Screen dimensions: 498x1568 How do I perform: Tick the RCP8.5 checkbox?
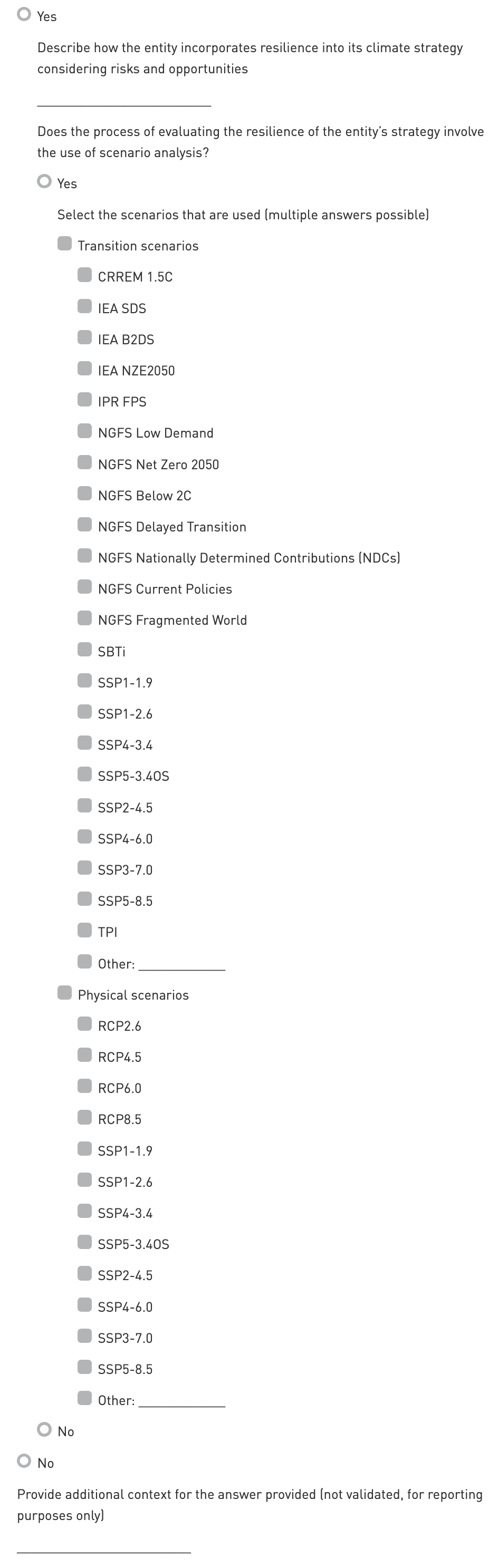(84, 1118)
